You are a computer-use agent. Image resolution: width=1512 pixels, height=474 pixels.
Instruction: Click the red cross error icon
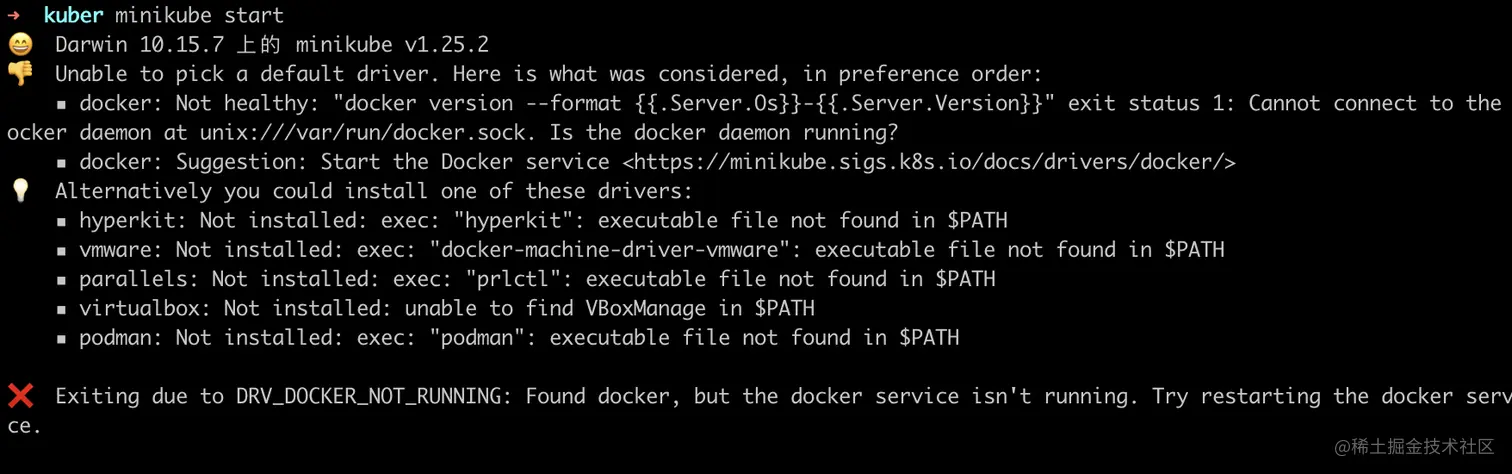click(20, 397)
